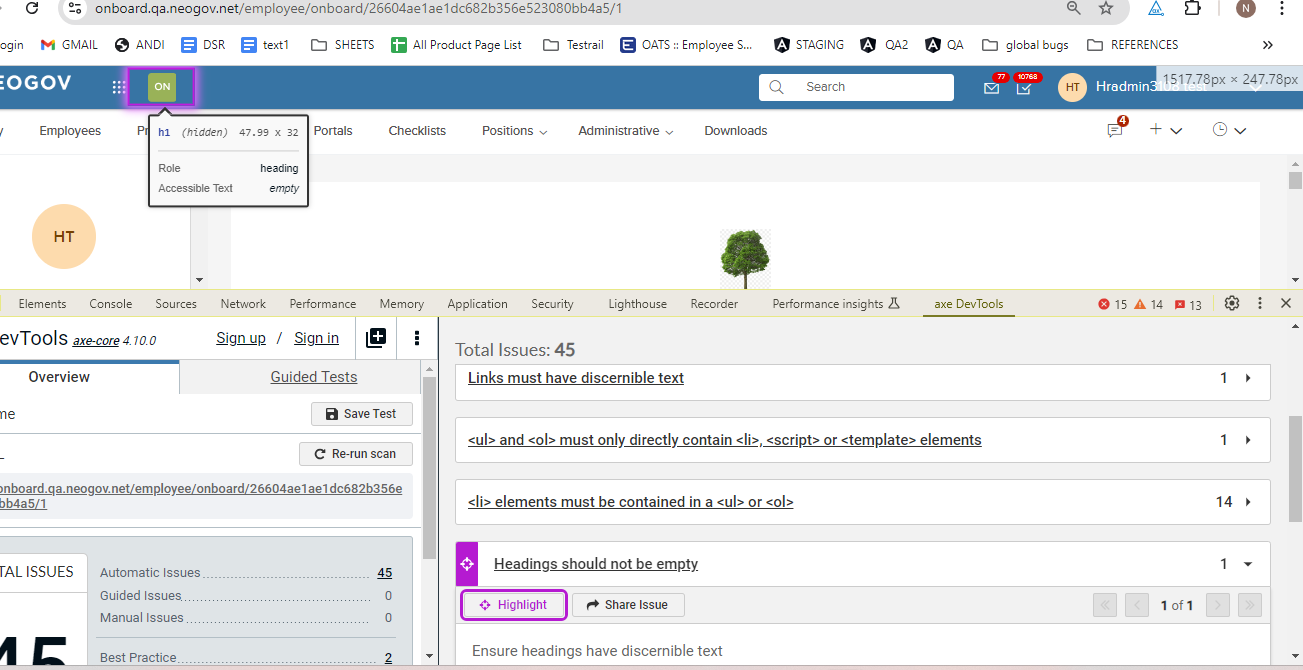Click the green ON product icon
The height and width of the screenshot is (670, 1303).
coord(162,87)
